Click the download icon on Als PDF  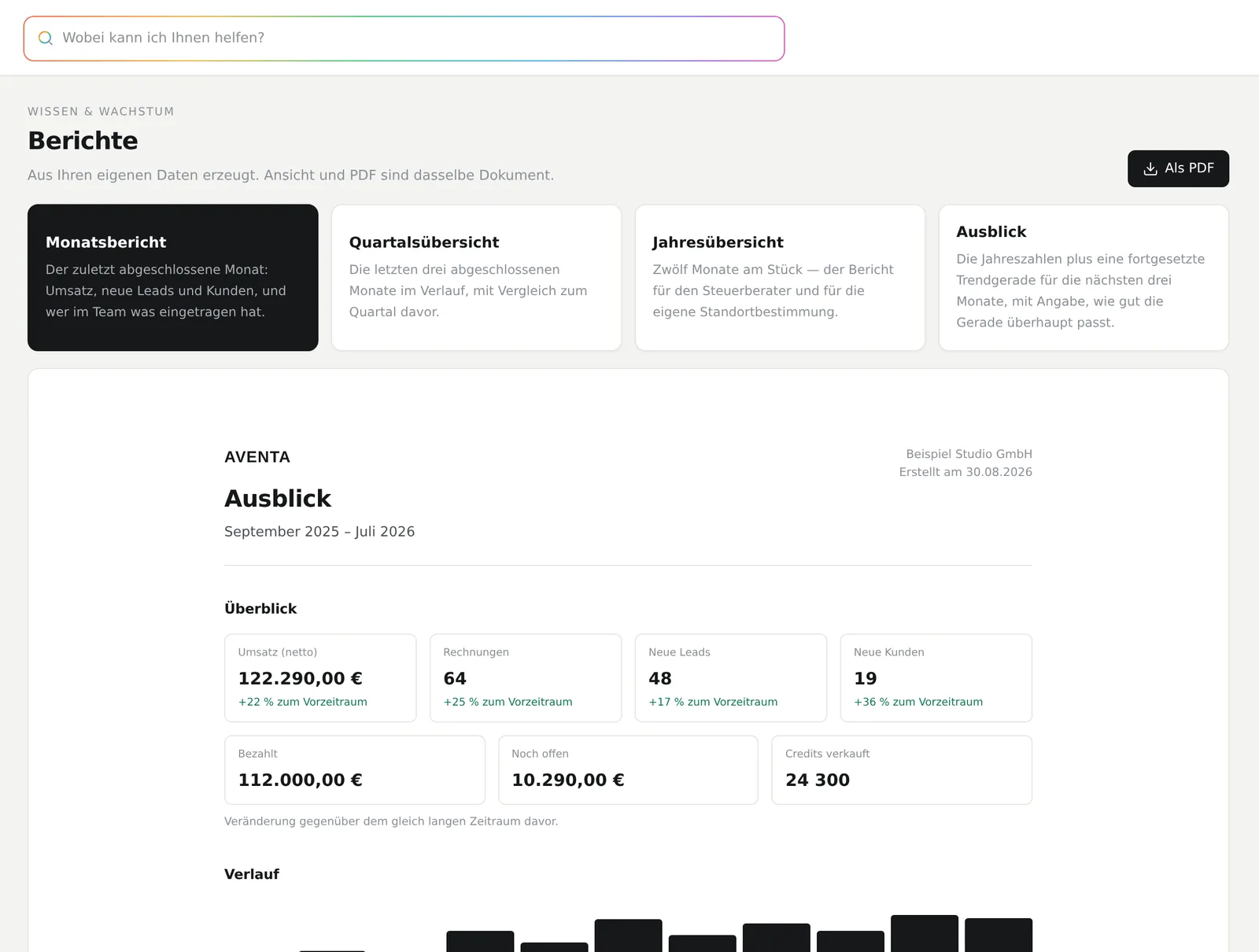[1150, 168]
